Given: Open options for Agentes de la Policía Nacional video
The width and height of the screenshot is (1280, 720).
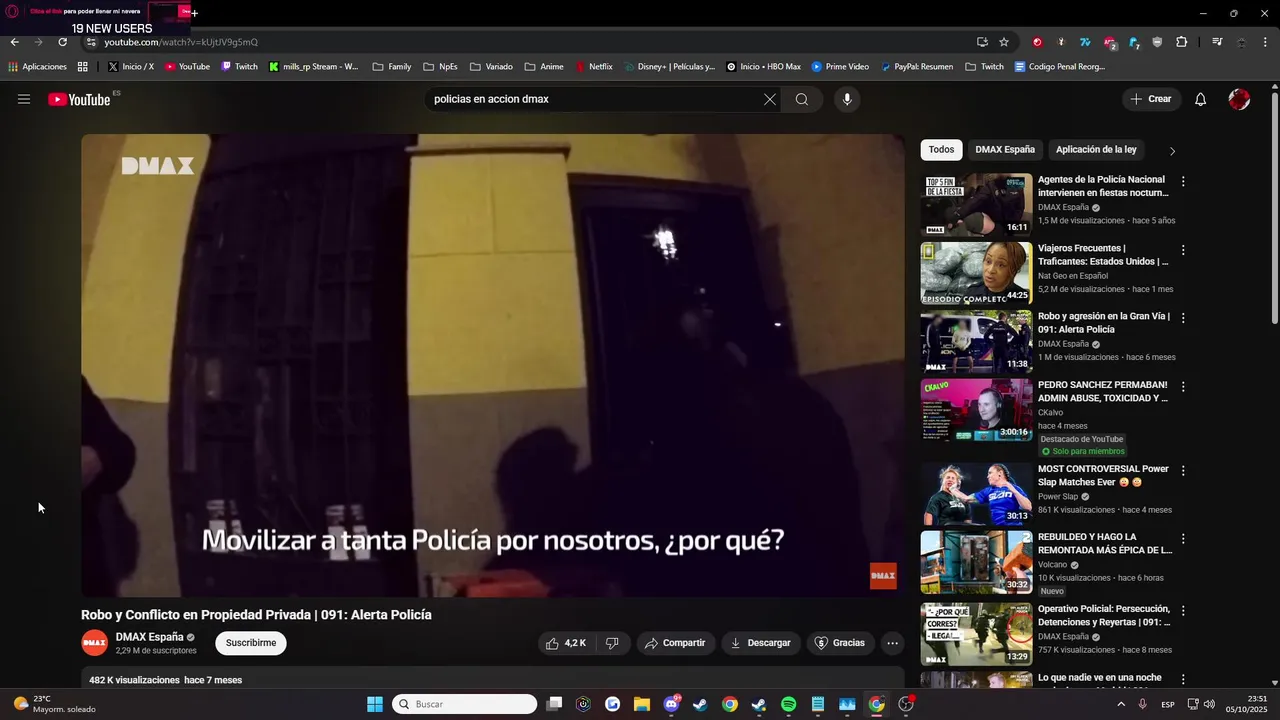Looking at the screenshot, I should point(1183,182).
